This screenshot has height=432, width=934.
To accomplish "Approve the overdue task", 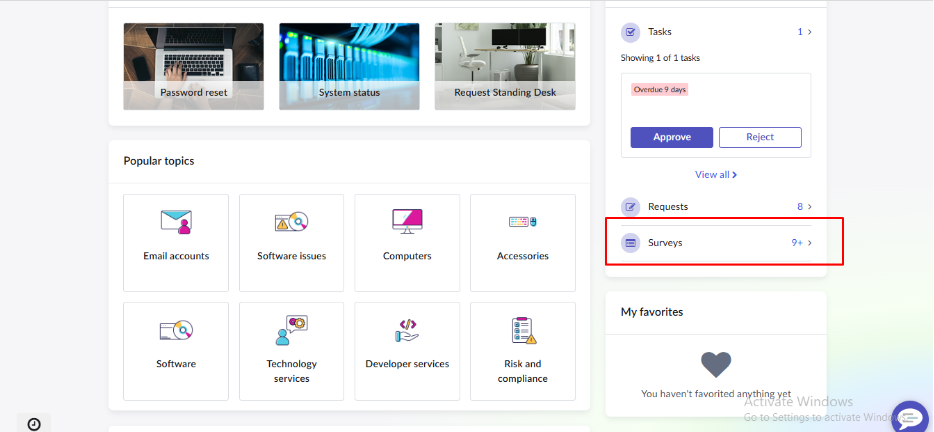I will tap(671, 137).
